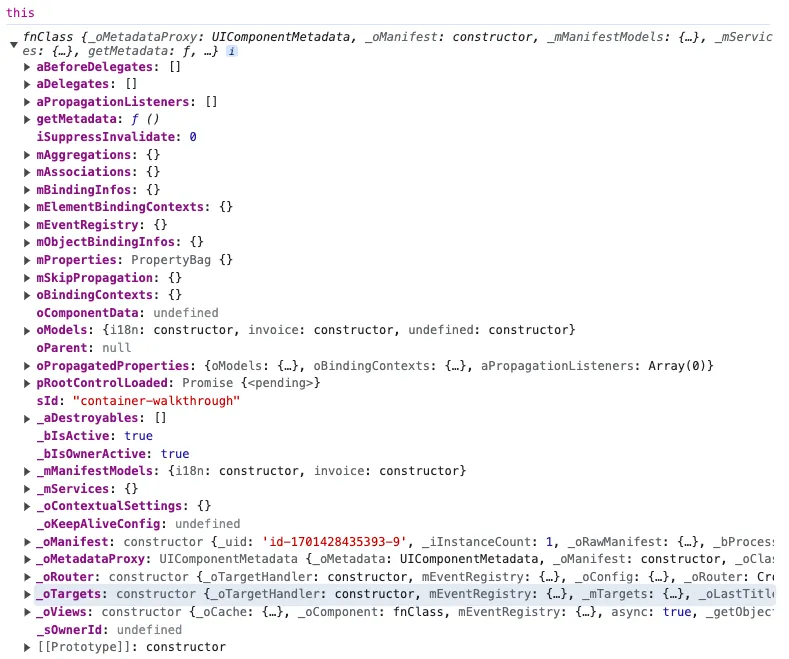The height and width of the screenshot is (659, 789).
Task: Expand mProperties PropertyBag
Action: [x=27, y=260]
